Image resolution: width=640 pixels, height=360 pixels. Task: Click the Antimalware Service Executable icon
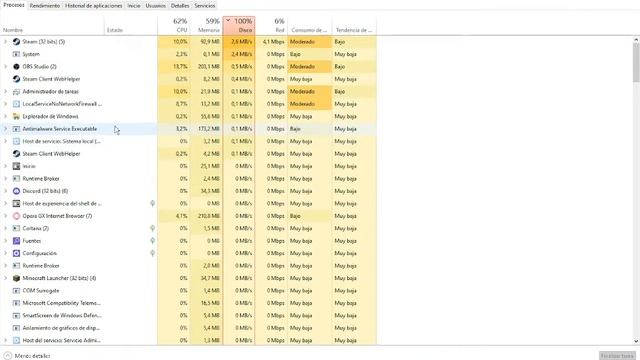click(x=16, y=129)
